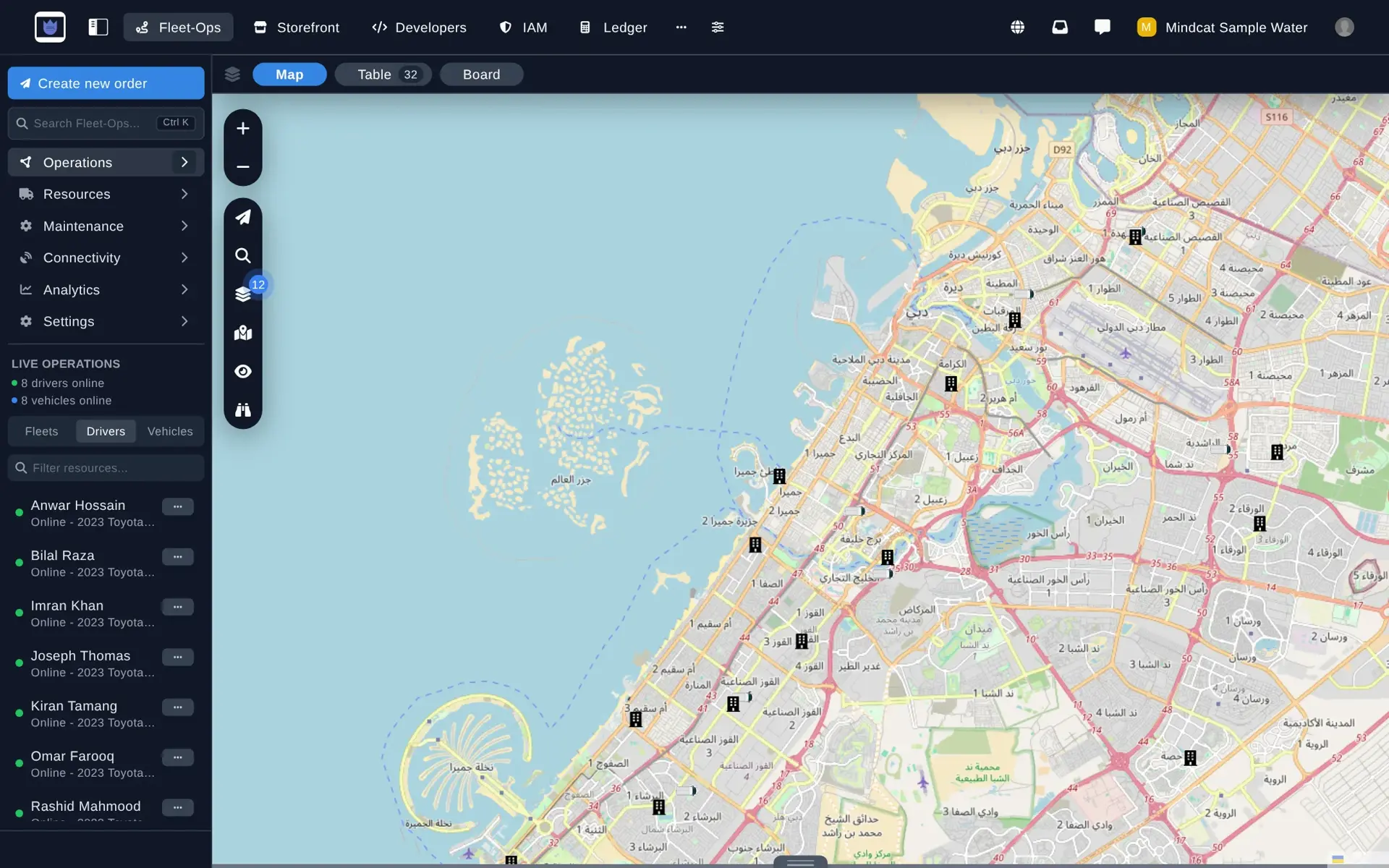Screen dimensions: 1389x868
Task: Switch to the Board view tab
Action: coord(482,75)
